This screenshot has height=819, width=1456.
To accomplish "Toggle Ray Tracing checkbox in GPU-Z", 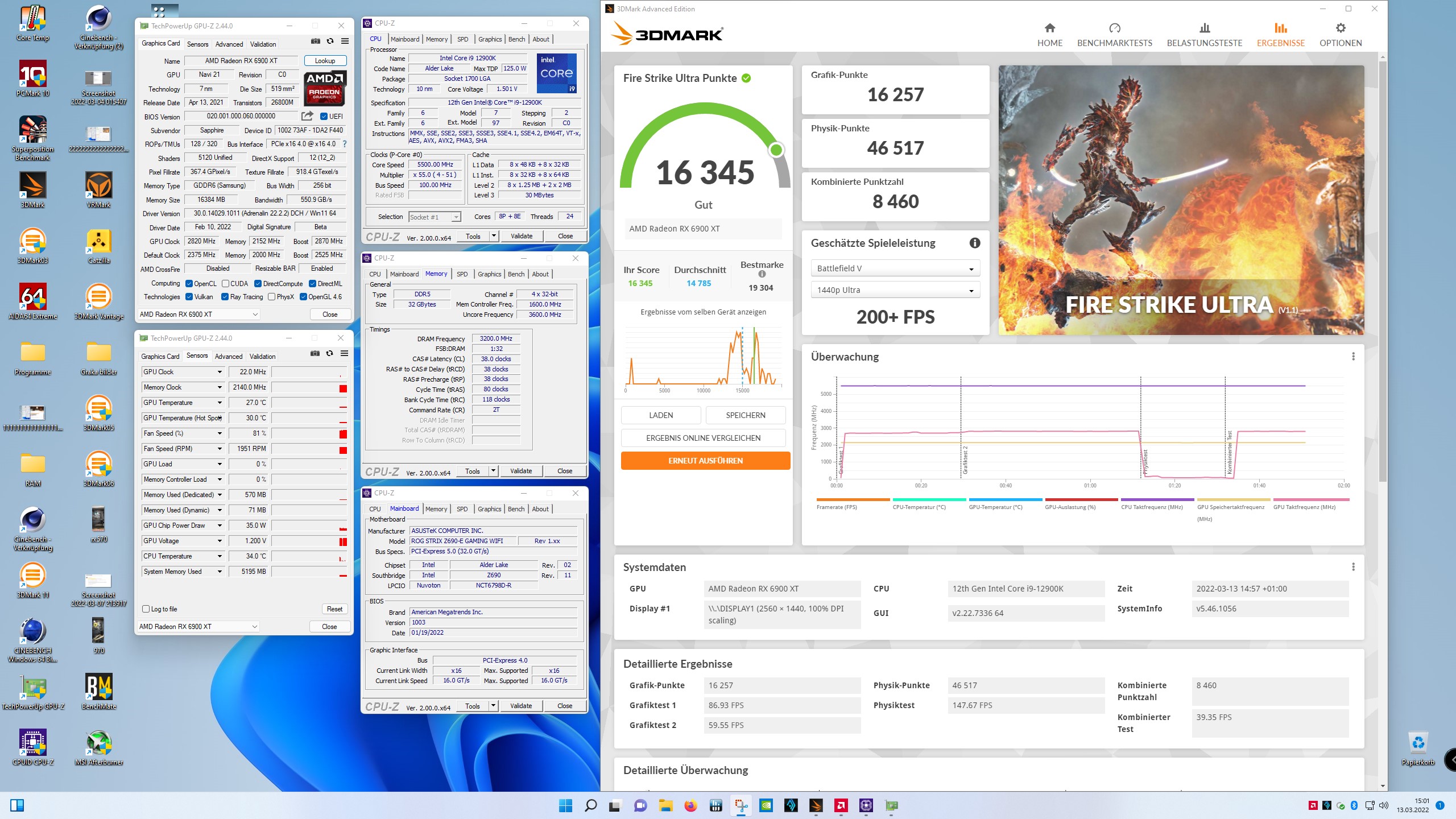I will 225,297.
